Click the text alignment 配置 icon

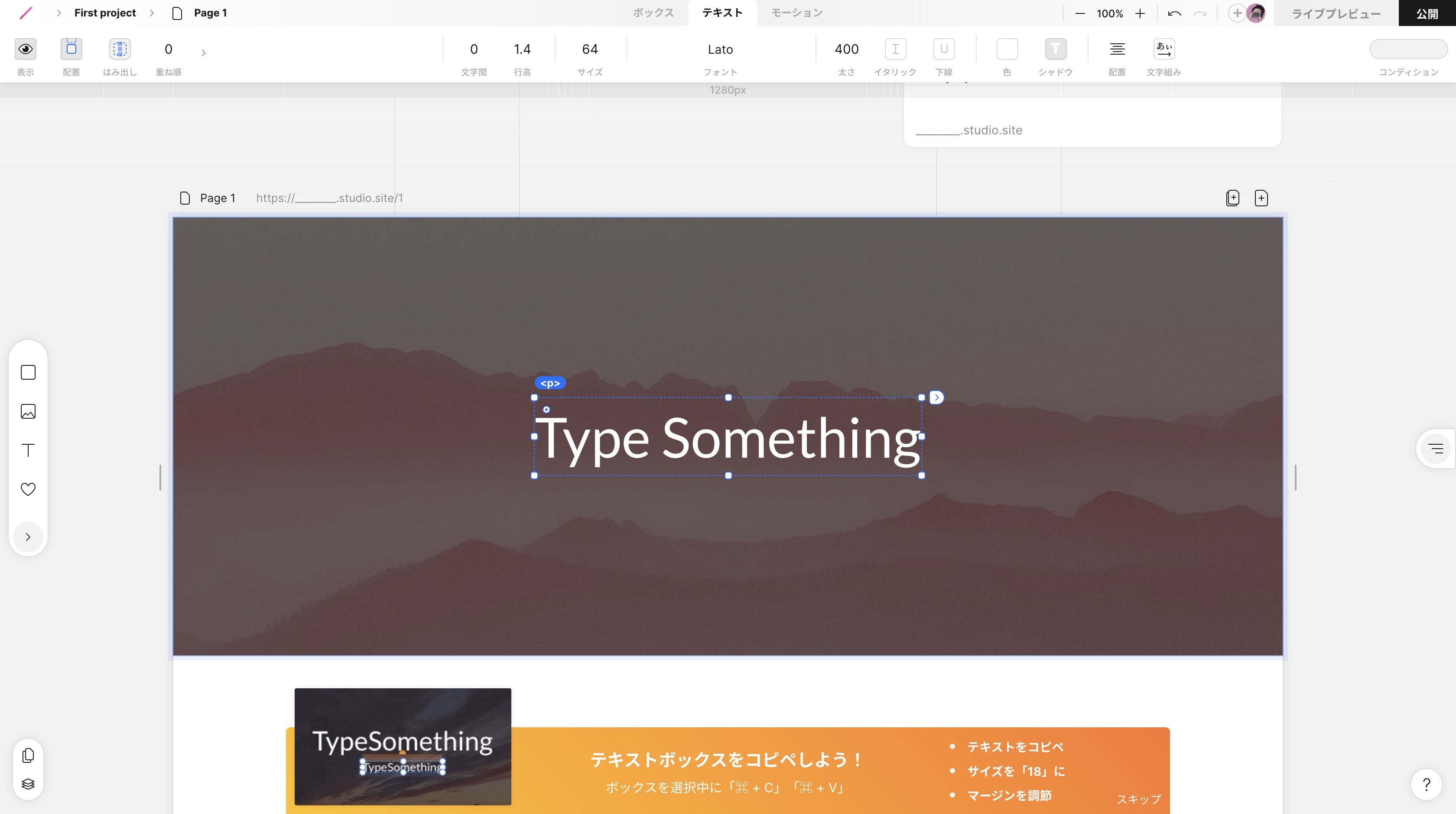point(1116,49)
